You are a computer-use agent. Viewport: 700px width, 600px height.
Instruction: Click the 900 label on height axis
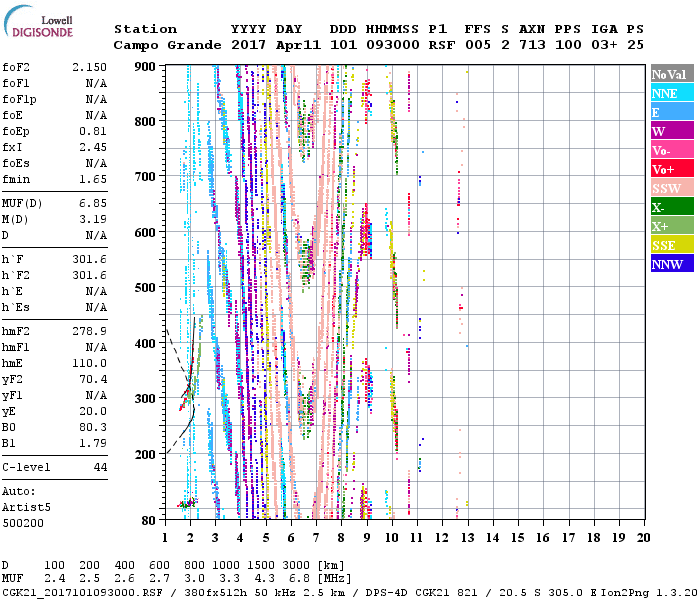146,66
